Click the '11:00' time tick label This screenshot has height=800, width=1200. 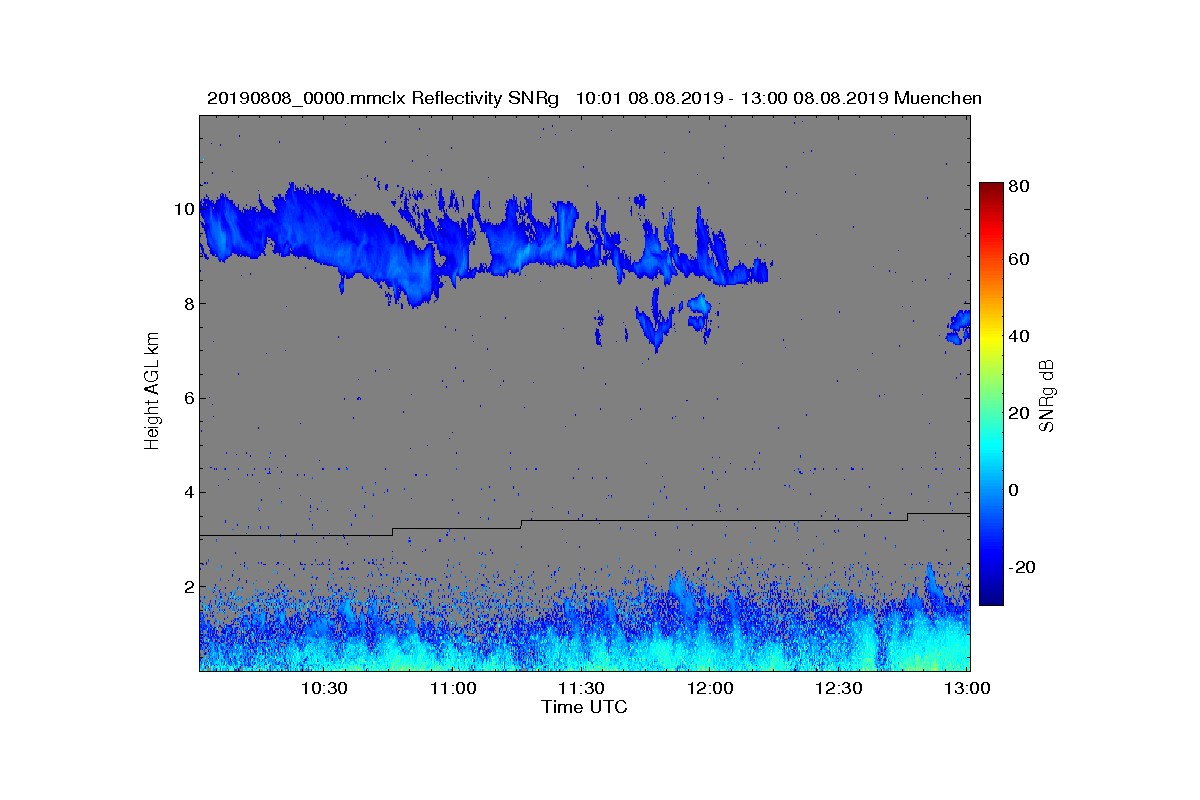coord(453,688)
